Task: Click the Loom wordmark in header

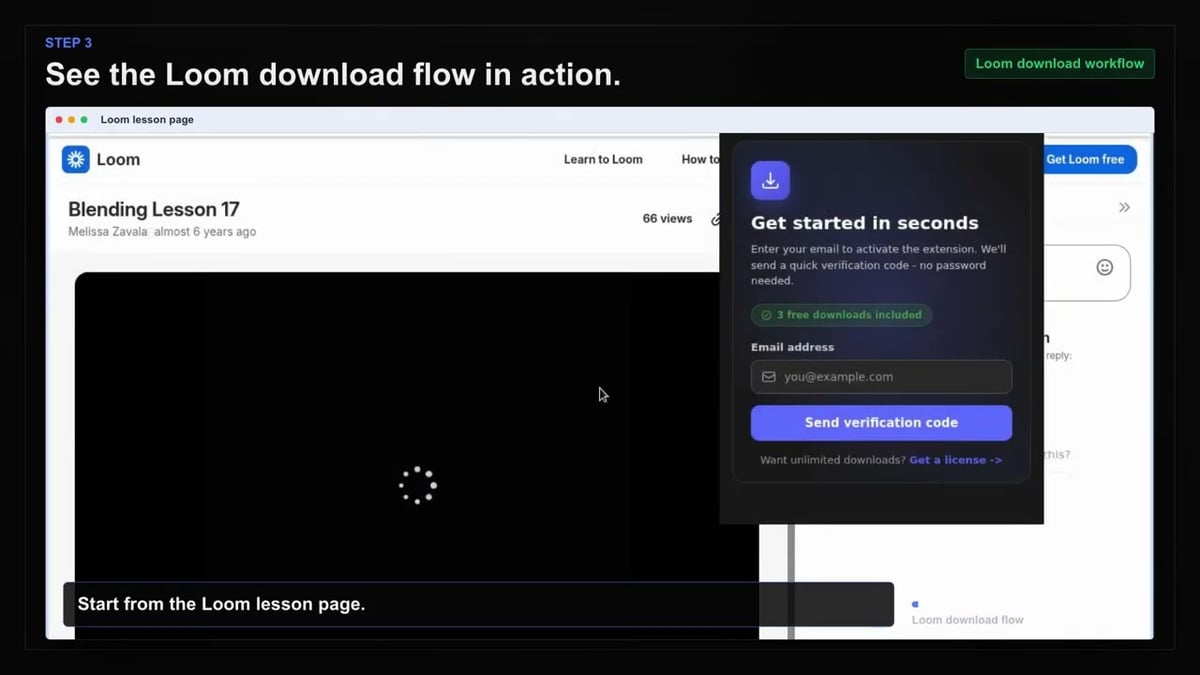Action: pyautogui.click(x=118, y=159)
